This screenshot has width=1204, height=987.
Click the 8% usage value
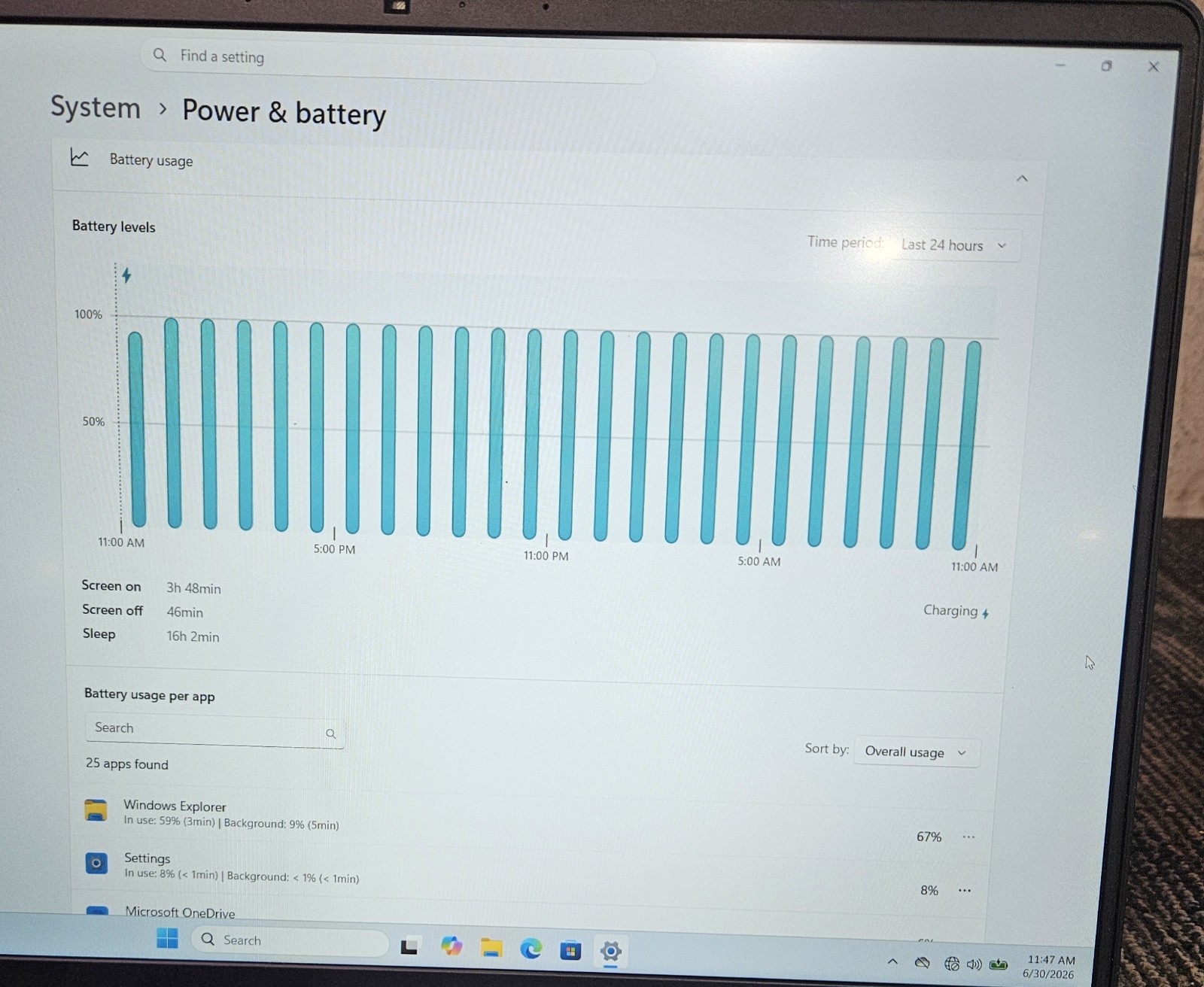point(929,890)
